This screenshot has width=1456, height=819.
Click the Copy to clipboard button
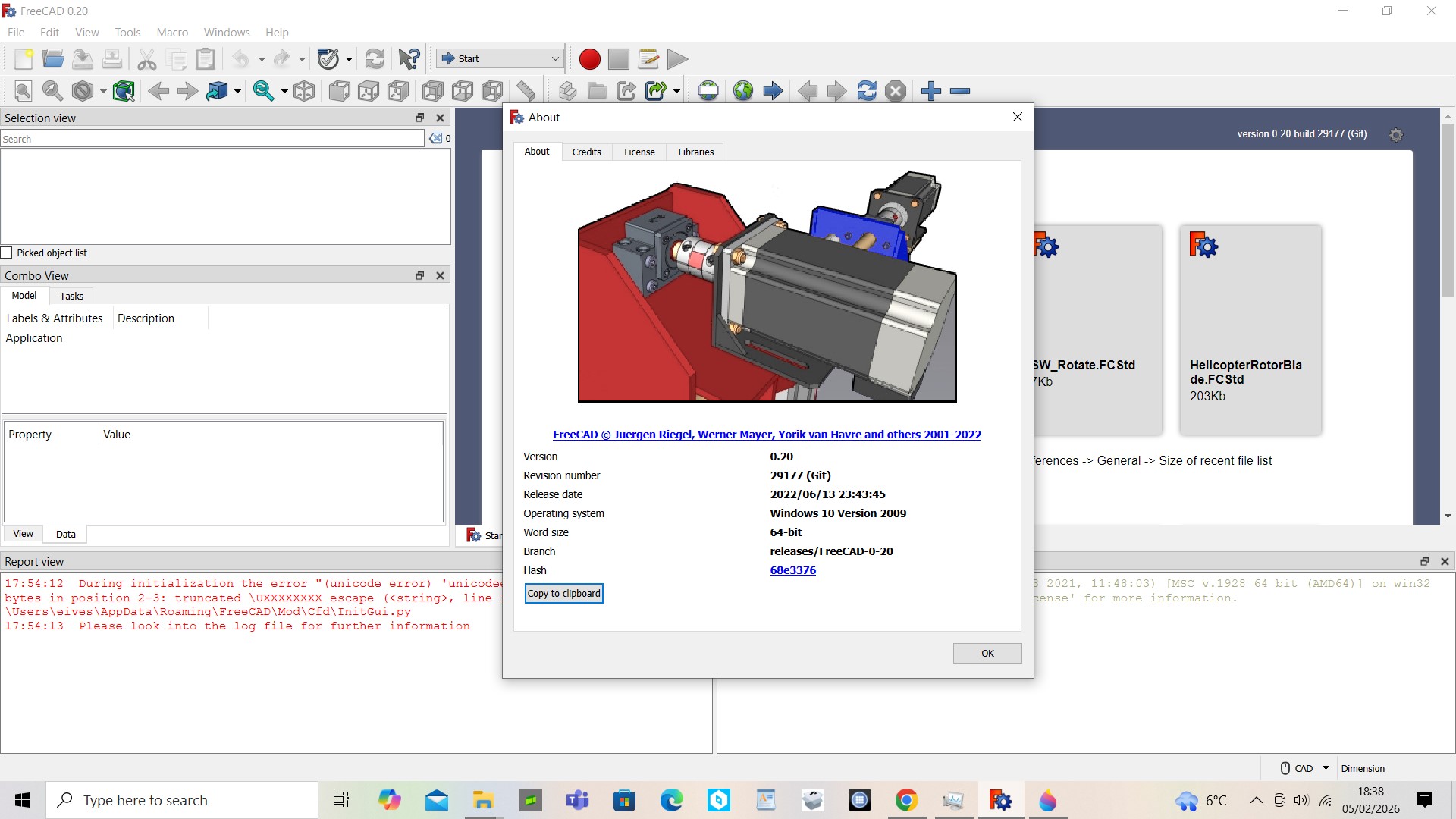click(x=563, y=593)
